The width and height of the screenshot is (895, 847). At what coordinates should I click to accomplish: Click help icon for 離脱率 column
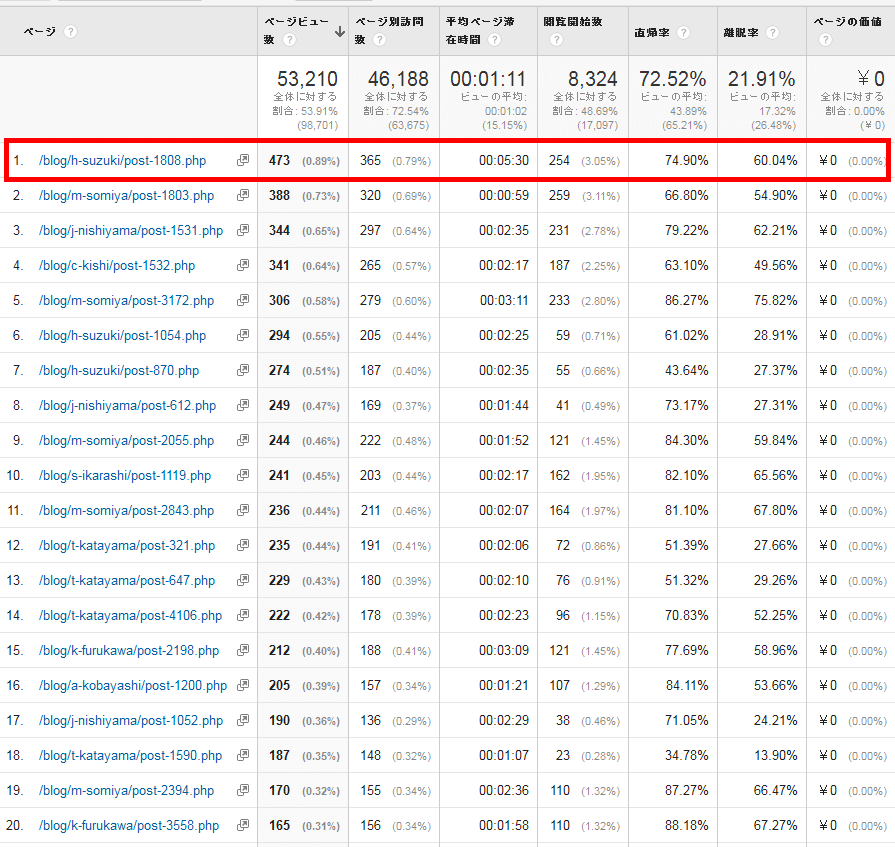click(x=771, y=32)
